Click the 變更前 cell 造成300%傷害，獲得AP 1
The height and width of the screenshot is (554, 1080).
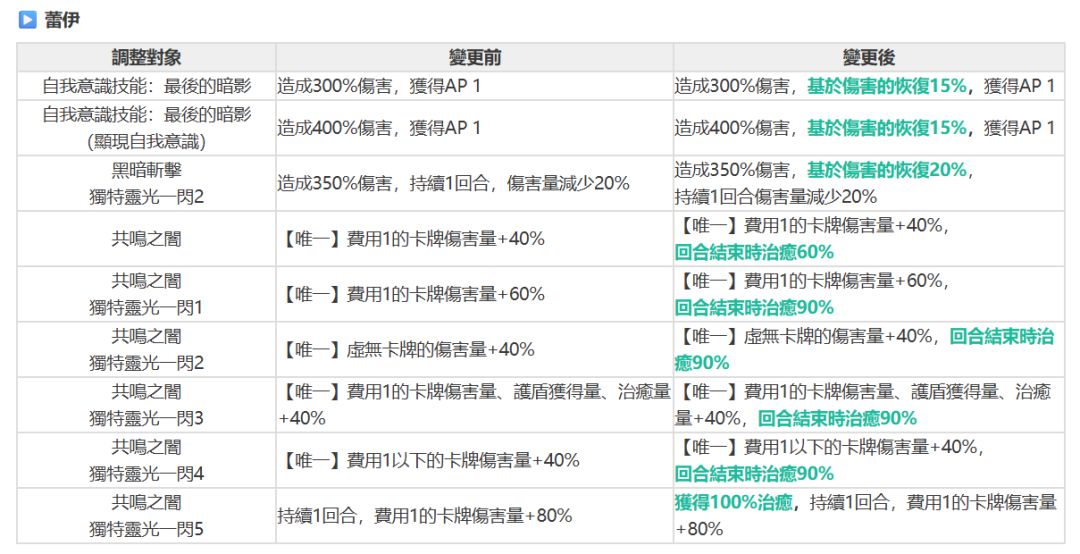pyautogui.click(x=475, y=86)
